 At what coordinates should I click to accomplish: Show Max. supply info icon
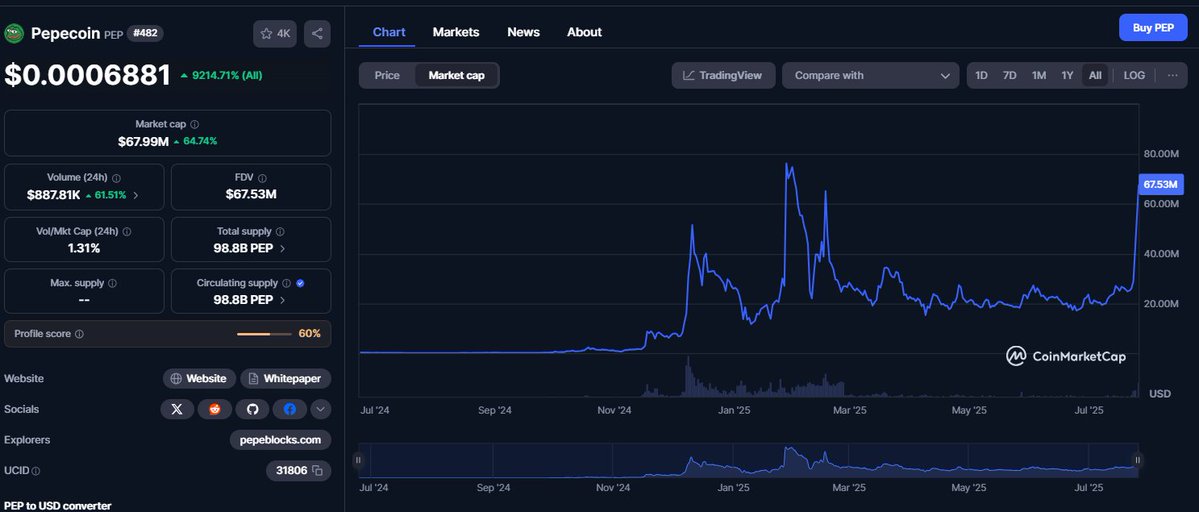112,283
